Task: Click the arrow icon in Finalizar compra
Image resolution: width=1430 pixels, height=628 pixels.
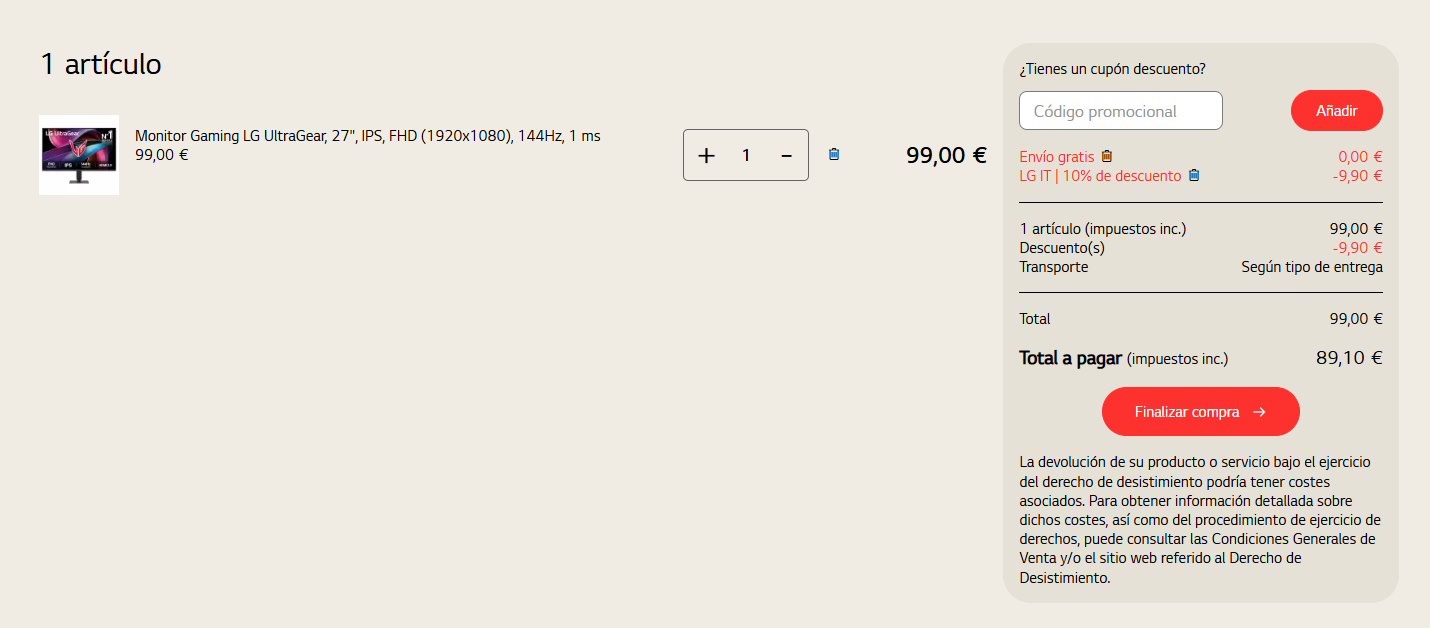Action: point(1259,412)
